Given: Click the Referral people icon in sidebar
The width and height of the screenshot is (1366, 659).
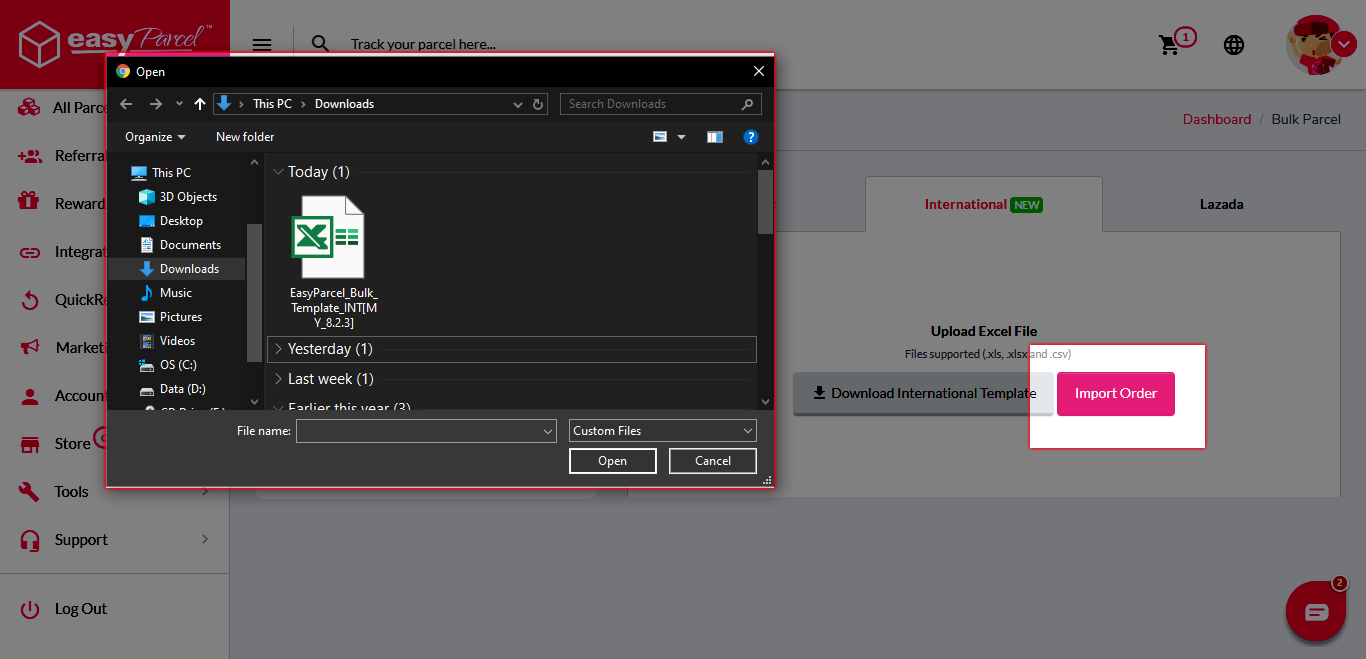Looking at the screenshot, I should tap(29, 156).
